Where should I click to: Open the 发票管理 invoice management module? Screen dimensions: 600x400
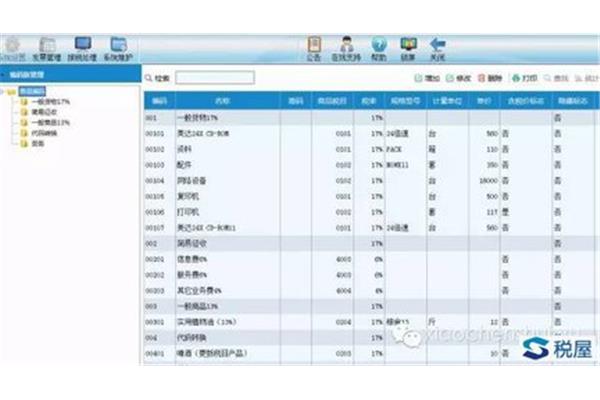pyautogui.click(x=46, y=50)
